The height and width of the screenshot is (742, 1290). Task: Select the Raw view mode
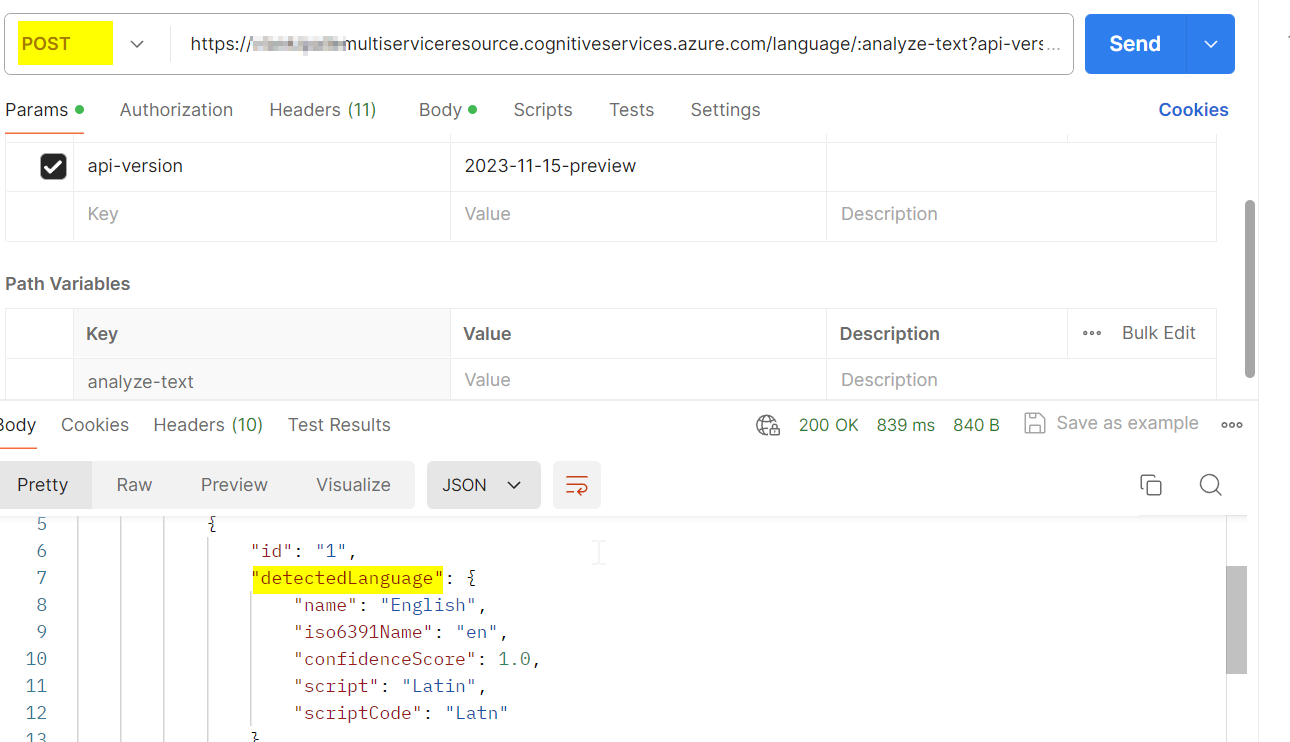(x=134, y=485)
